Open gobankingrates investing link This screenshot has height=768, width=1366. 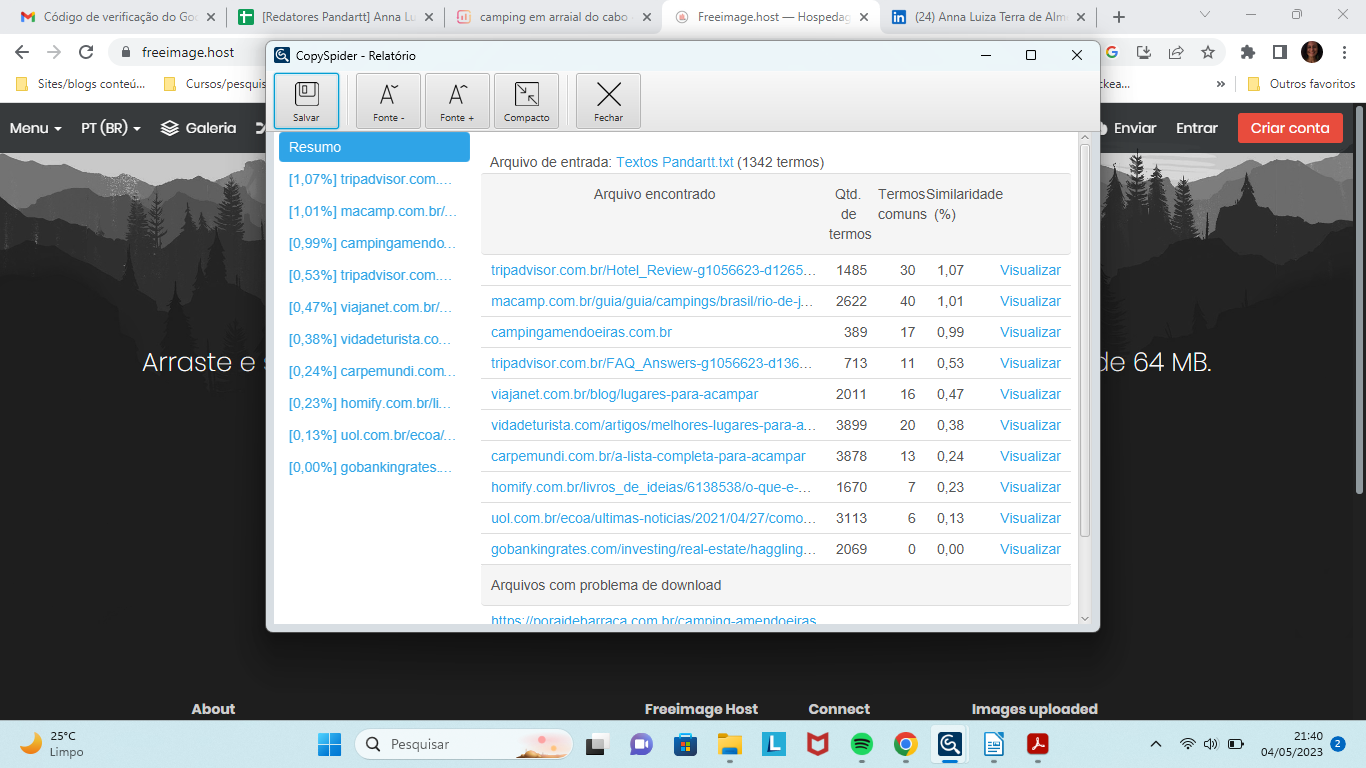click(654, 549)
